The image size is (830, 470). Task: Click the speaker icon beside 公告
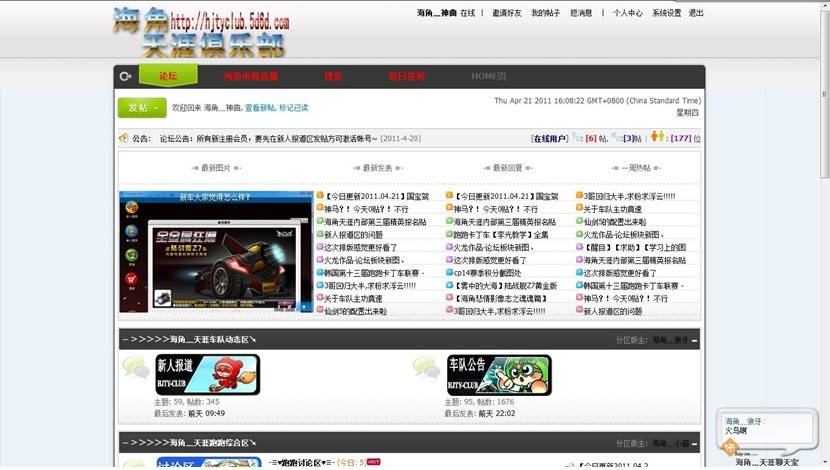[x=123, y=138]
